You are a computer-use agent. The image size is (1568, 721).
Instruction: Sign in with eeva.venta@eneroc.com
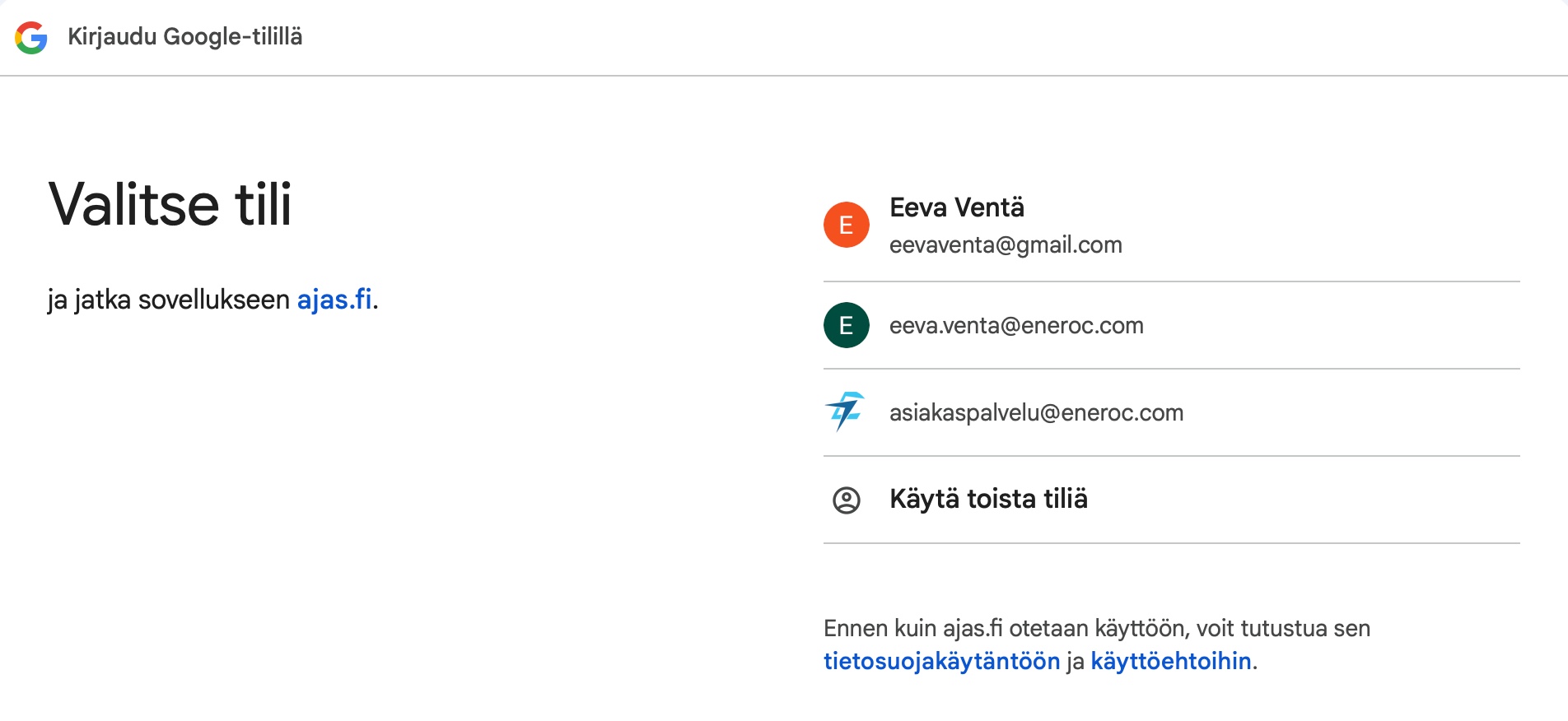1015,326
